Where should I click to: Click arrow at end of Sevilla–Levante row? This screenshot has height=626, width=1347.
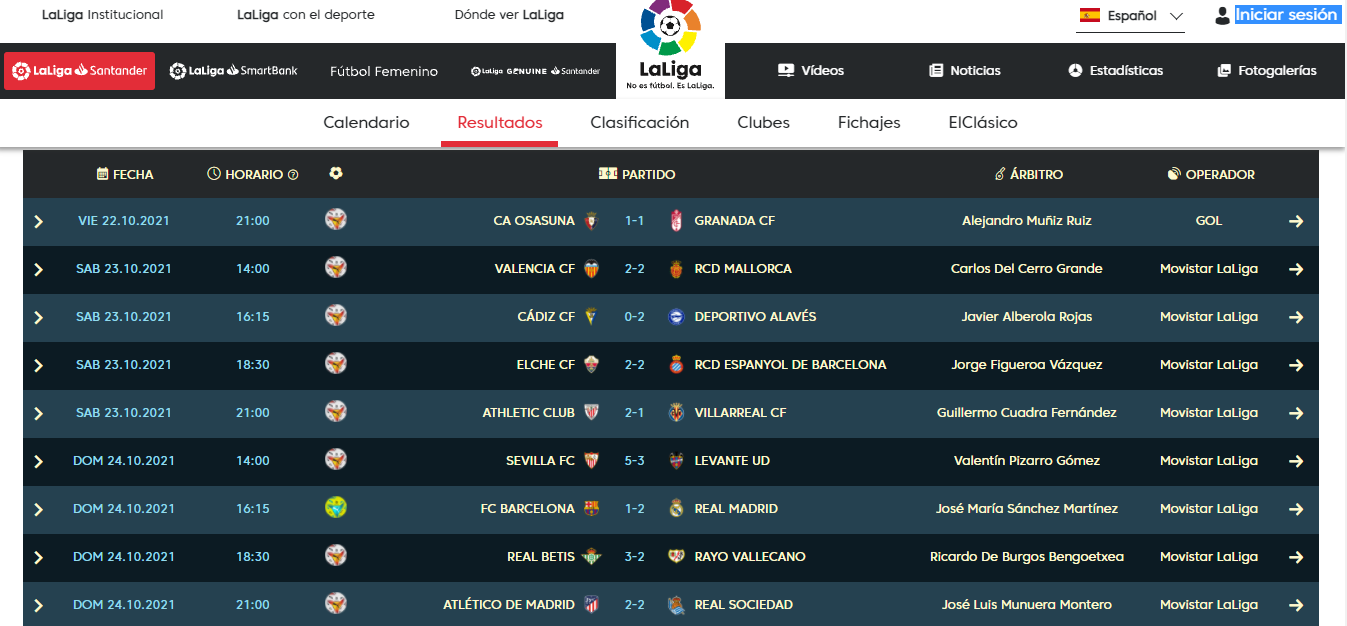coord(1296,461)
